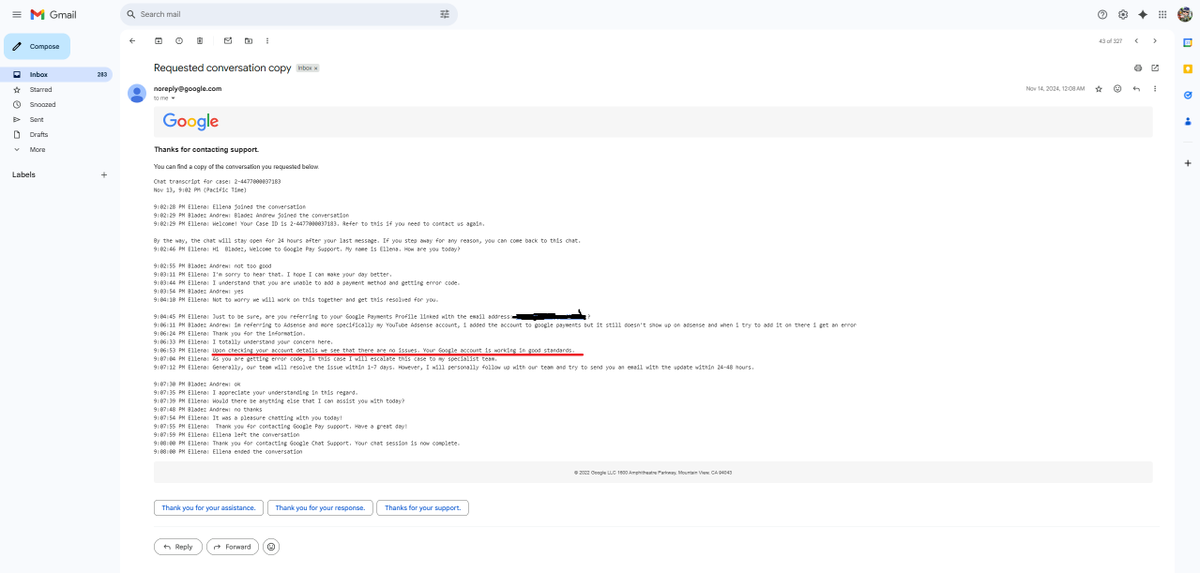Viewport: 1200px width, 573px height.
Task: Reply using the header arrow icon
Action: pos(1136,88)
